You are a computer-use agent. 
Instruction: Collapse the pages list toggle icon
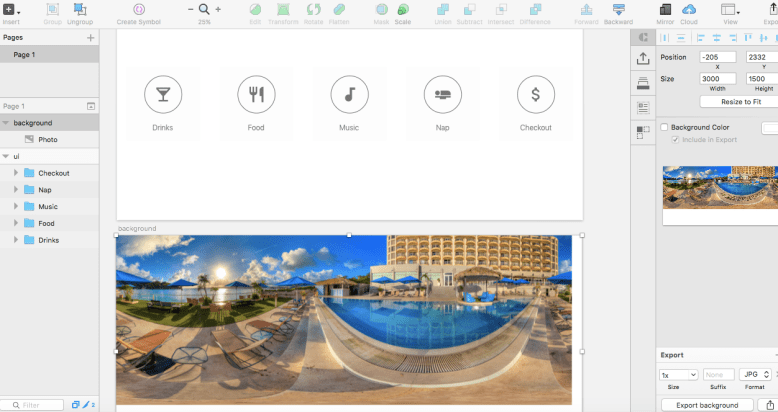tap(91, 106)
